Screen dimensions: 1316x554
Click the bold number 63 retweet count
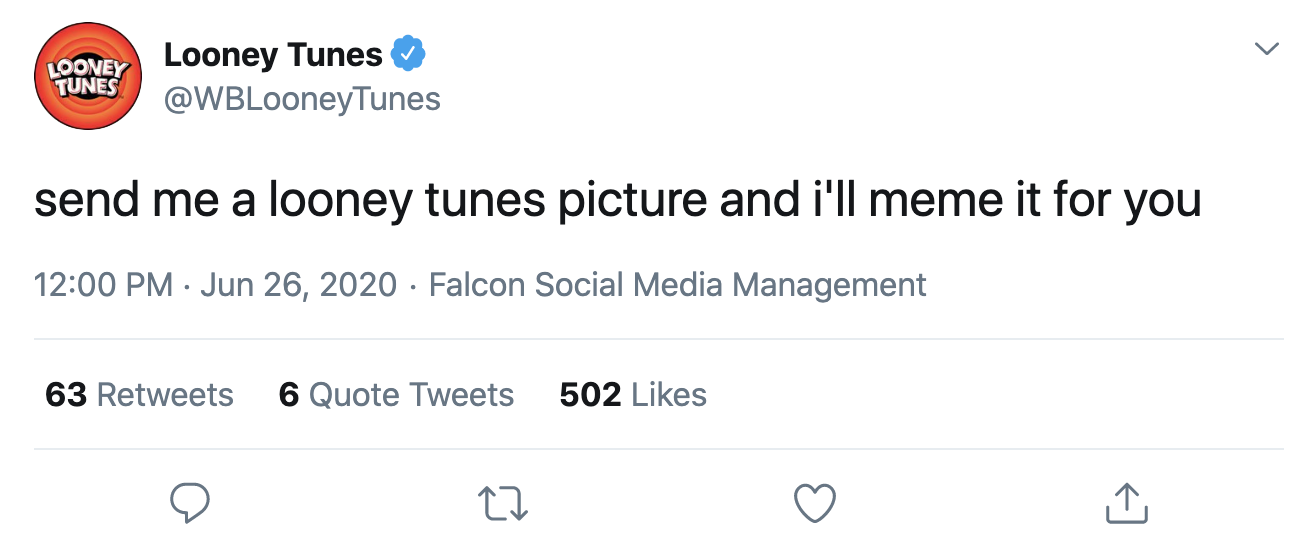pos(66,395)
